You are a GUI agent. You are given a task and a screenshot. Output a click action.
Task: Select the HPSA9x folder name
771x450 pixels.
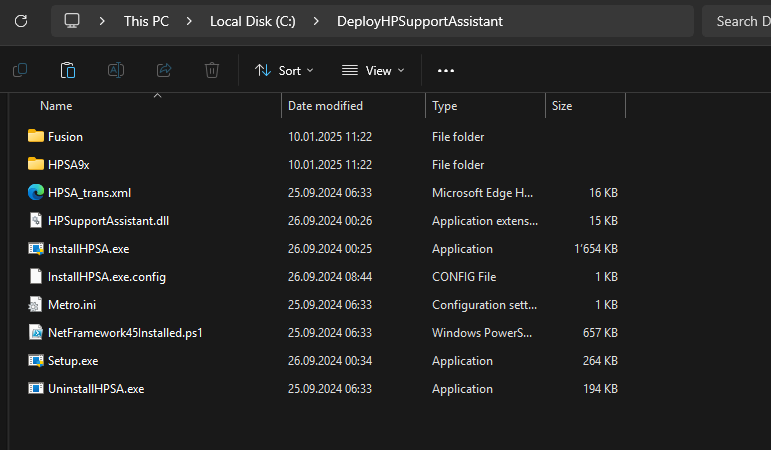[x=69, y=165]
